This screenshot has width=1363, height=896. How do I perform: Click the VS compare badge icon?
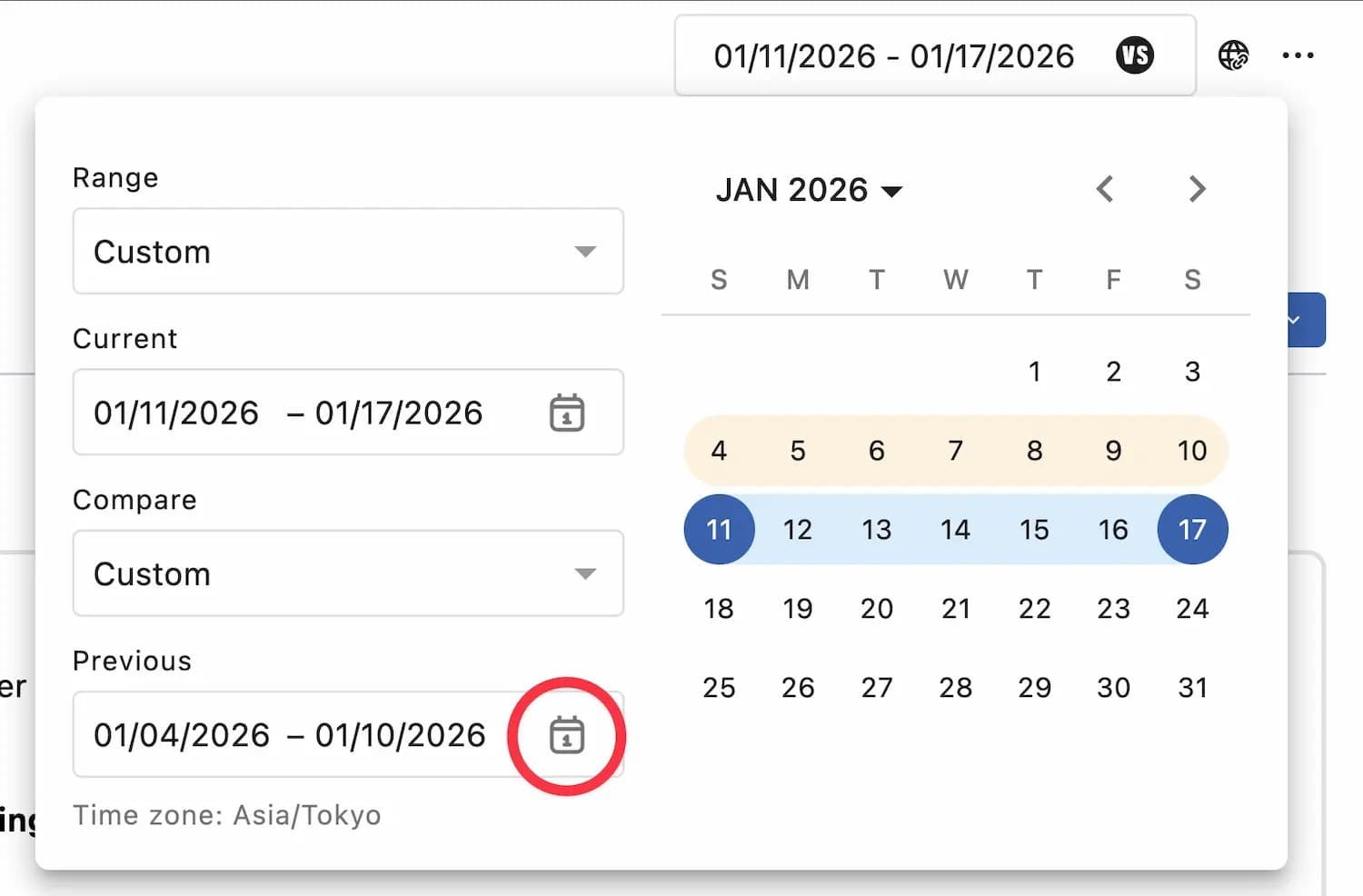click(x=1135, y=55)
